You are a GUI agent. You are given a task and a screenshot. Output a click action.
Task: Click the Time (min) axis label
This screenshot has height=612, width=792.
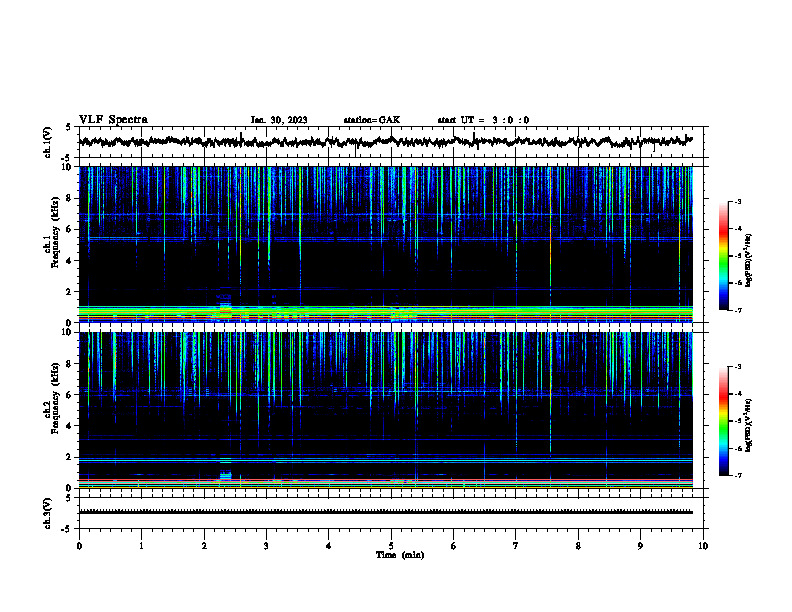click(x=400, y=555)
